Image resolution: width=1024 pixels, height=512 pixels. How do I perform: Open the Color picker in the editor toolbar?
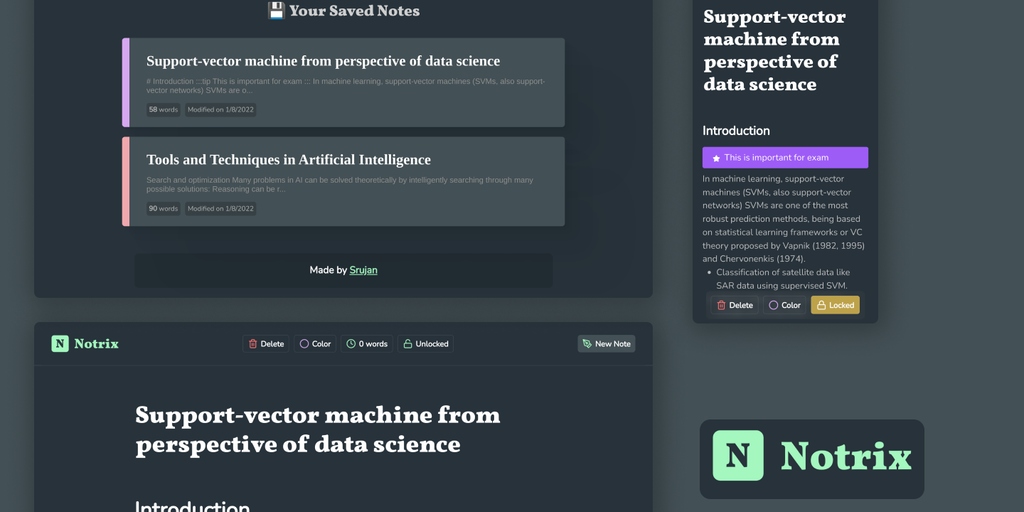(x=315, y=344)
